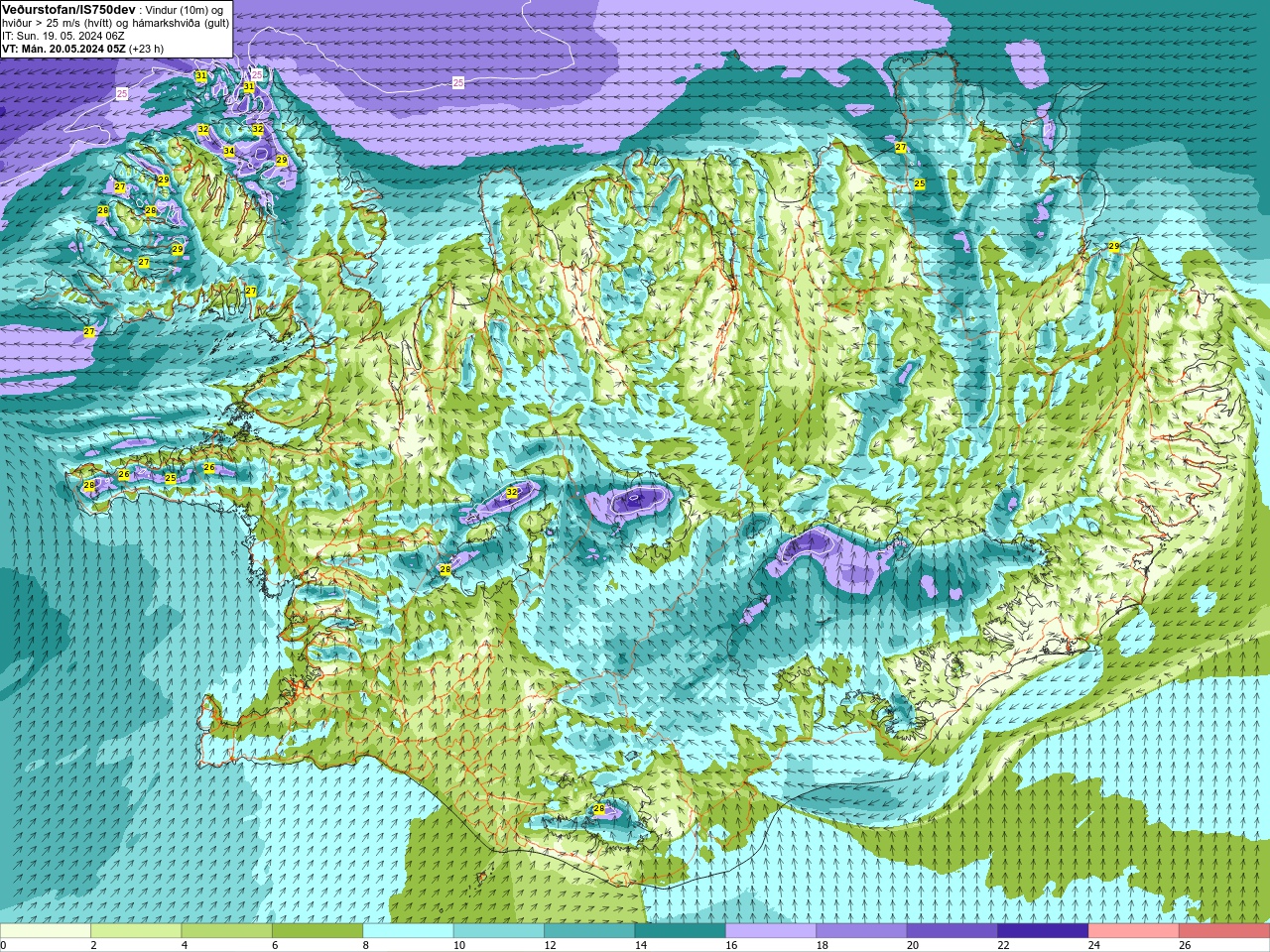Click the 'Vindur (10m) og' header text

184,10
